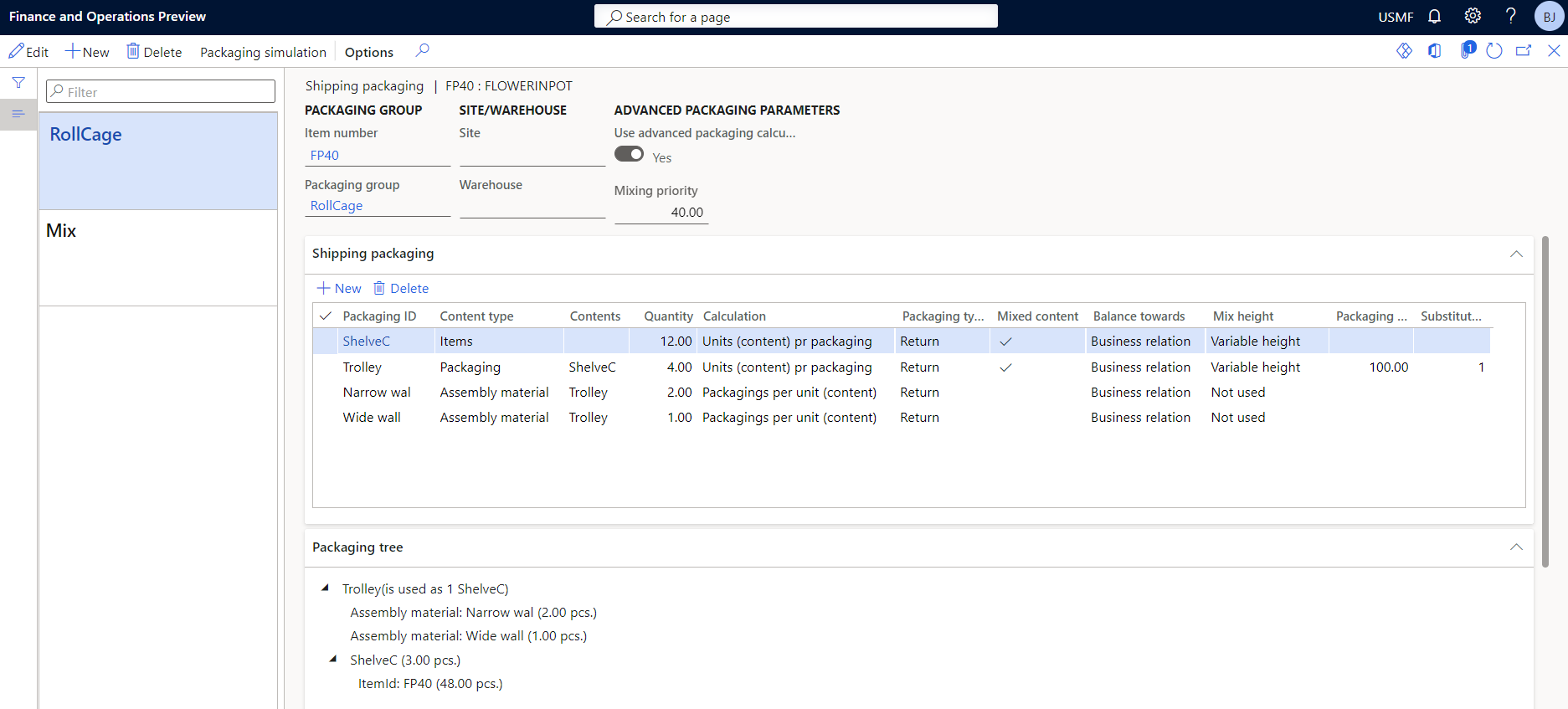Open the Options menu
Image resolution: width=1568 pixels, height=709 pixels.
[368, 52]
